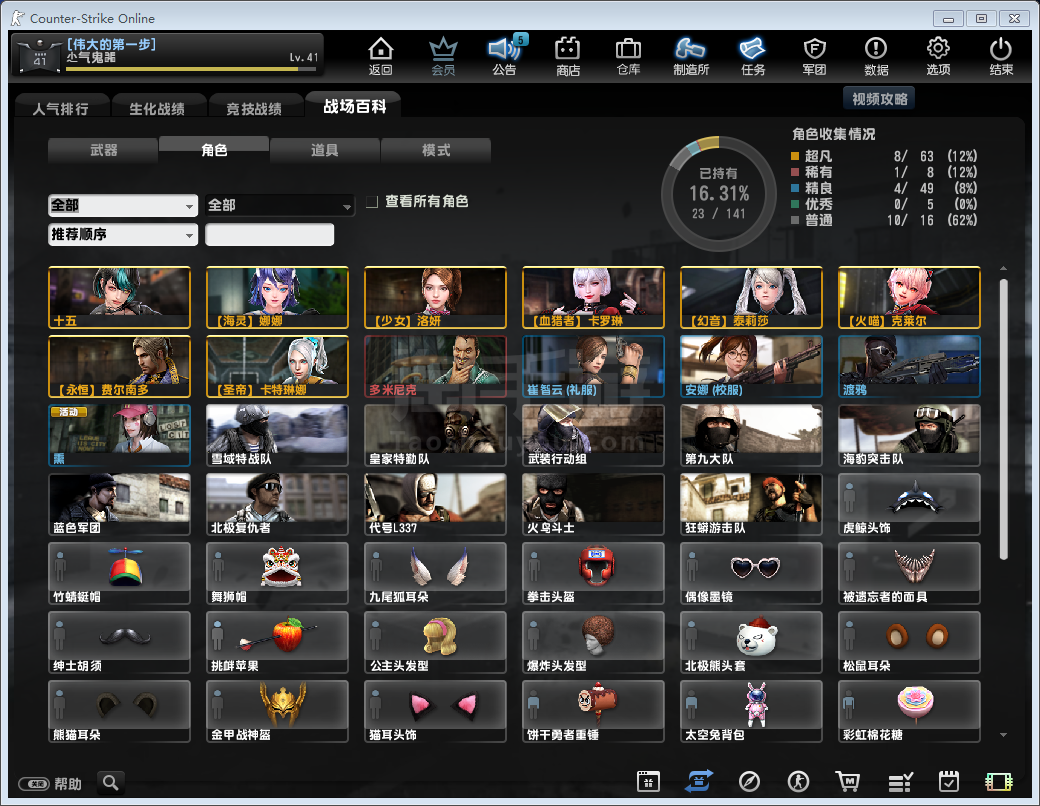1040x806 pixels.
Task: Open the 武器 sub-tab
Action: (x=103, y=151)
